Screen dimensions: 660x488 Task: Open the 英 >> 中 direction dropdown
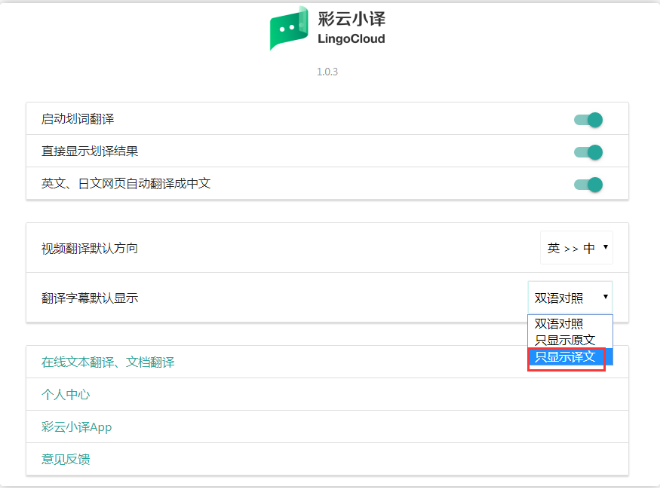pos(576,248)
